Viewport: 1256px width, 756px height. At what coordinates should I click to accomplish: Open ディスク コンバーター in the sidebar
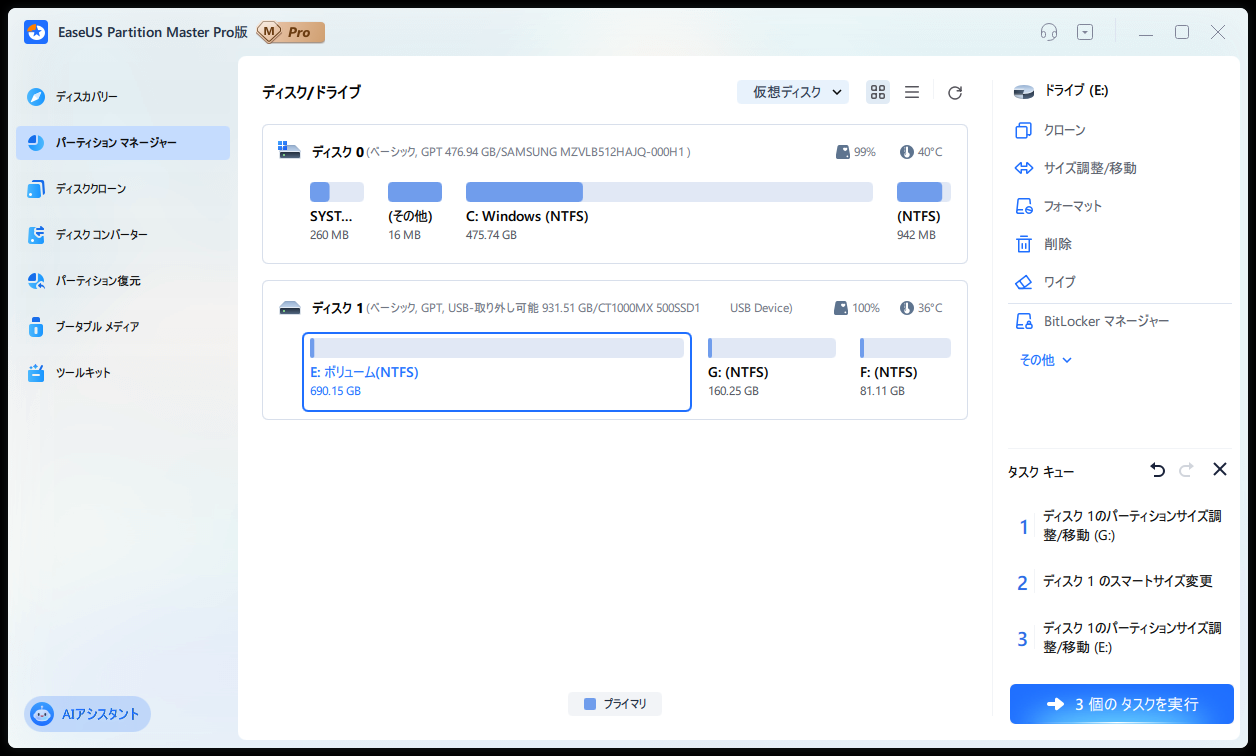123,235
